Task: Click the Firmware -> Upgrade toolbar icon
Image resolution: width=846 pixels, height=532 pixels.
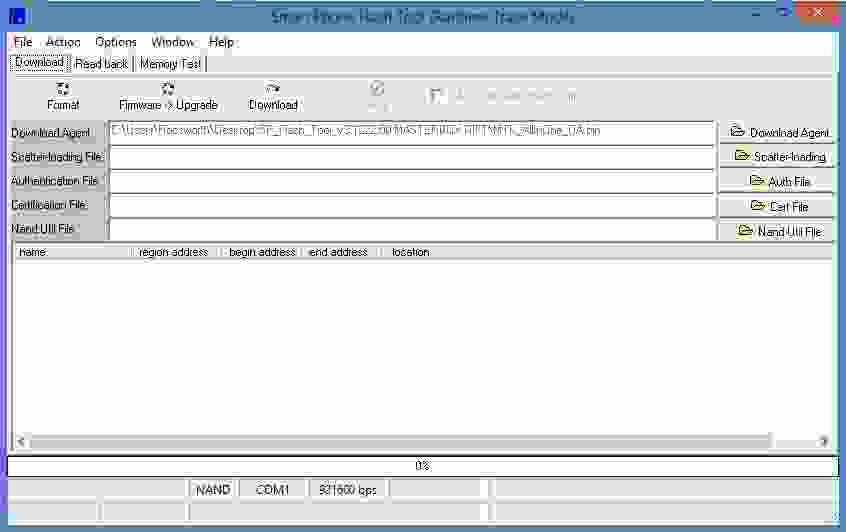Action: 168,88
